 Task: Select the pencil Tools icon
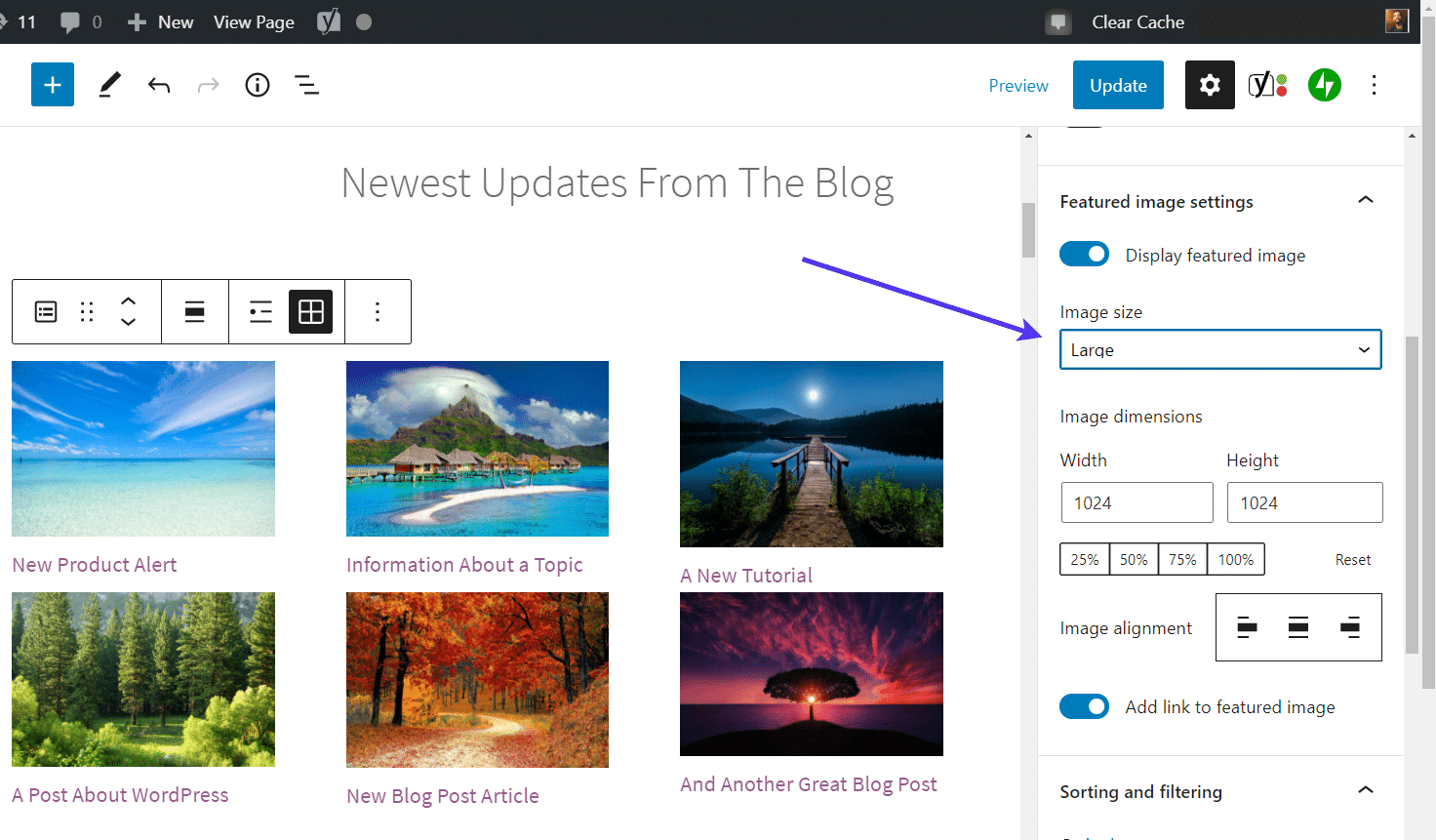coord(109,85)
